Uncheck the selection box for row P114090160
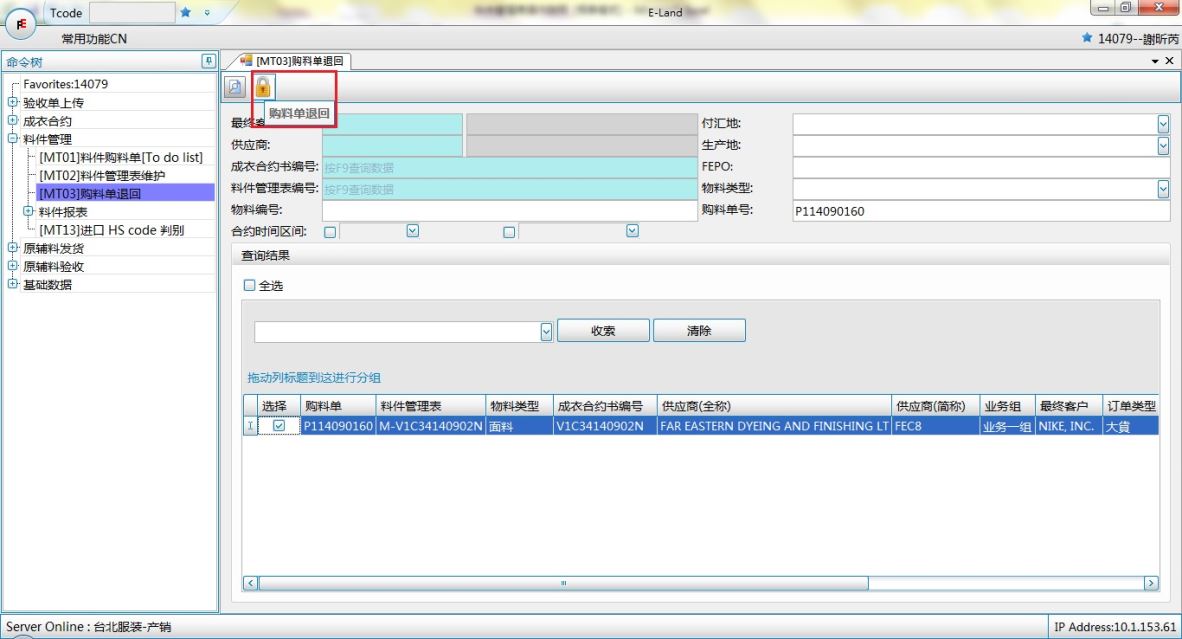1182x639 pixels. click(x=279, y=426)
